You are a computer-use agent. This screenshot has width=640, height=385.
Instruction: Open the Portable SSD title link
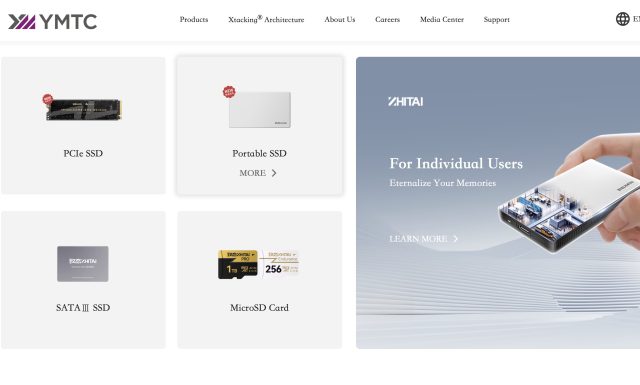tap(259, 154)
